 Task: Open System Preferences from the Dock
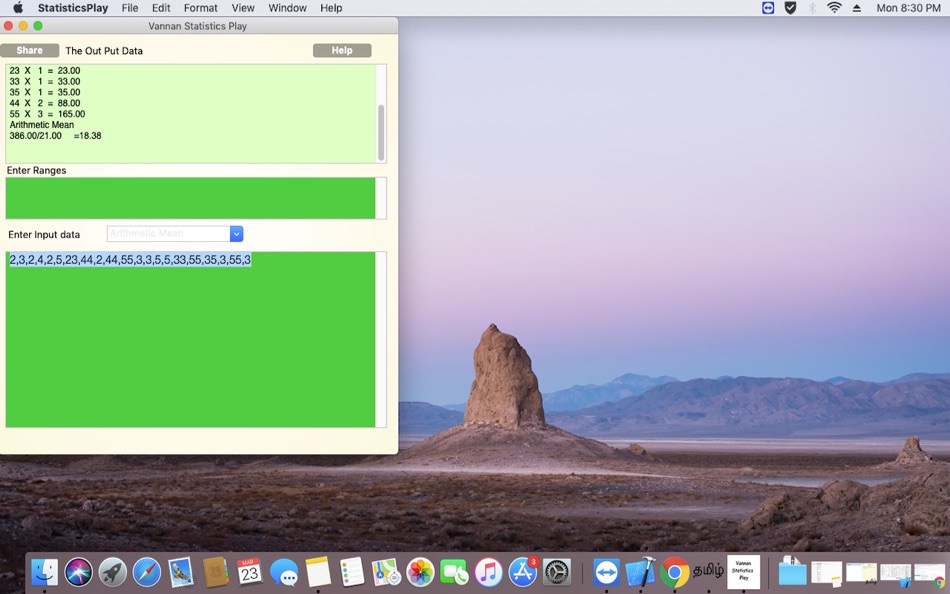(x=555, y=572)
